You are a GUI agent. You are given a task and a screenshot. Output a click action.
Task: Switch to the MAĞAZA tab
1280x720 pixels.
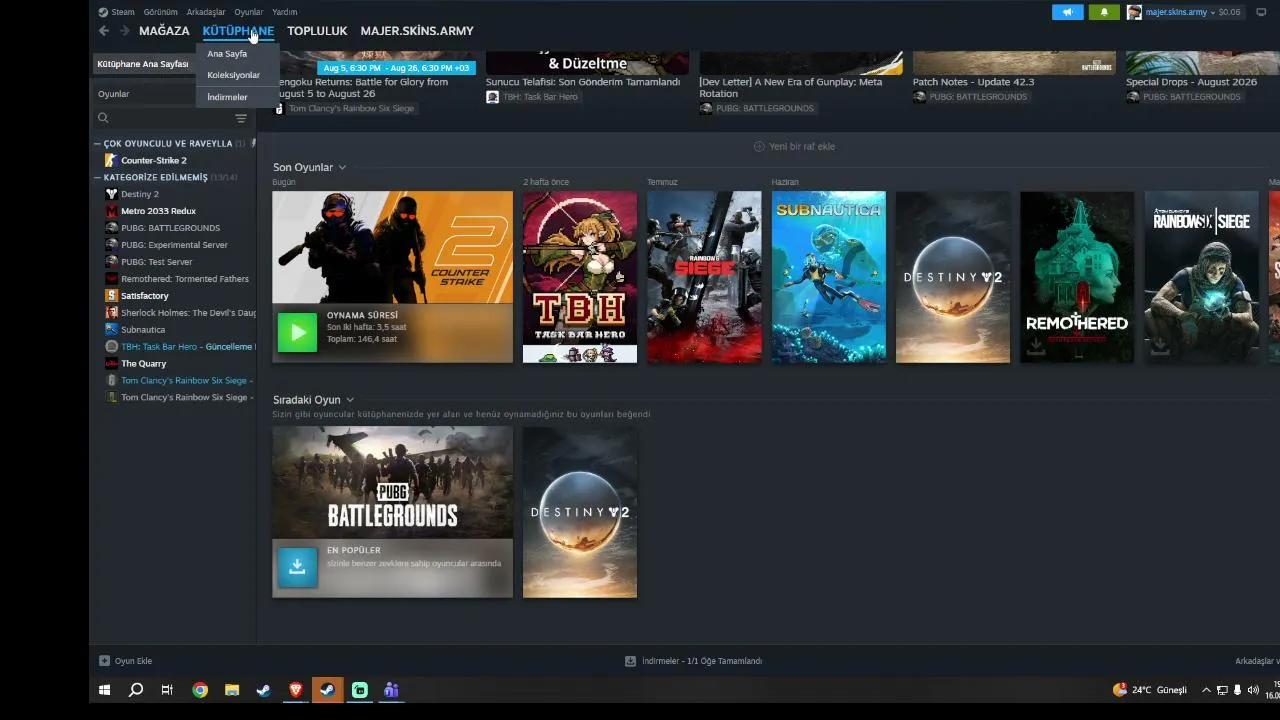click(x=164, y=31)
